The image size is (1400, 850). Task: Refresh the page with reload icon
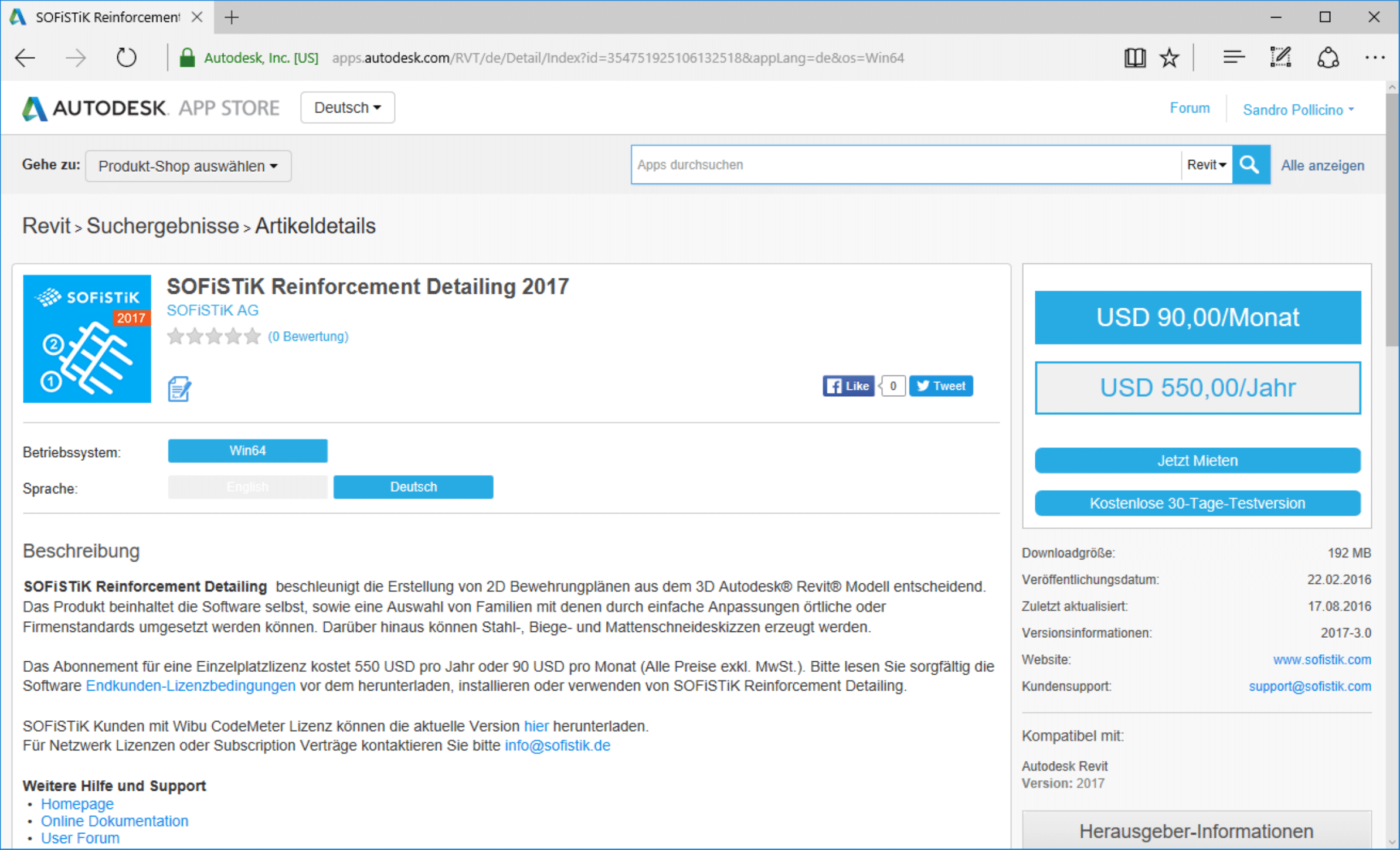[126, 57]
